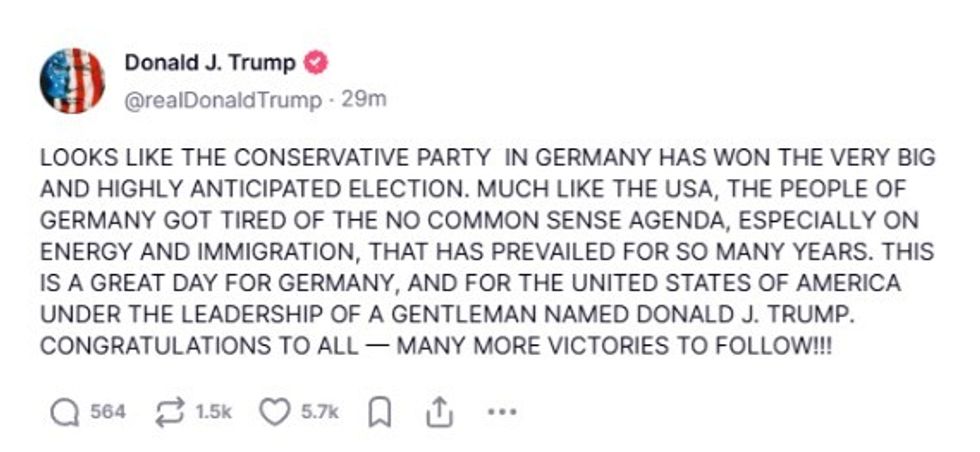Click the 5.7k likes count
Image resolution: width=980 pixels, height=452 pixels.
pos(320,412)
